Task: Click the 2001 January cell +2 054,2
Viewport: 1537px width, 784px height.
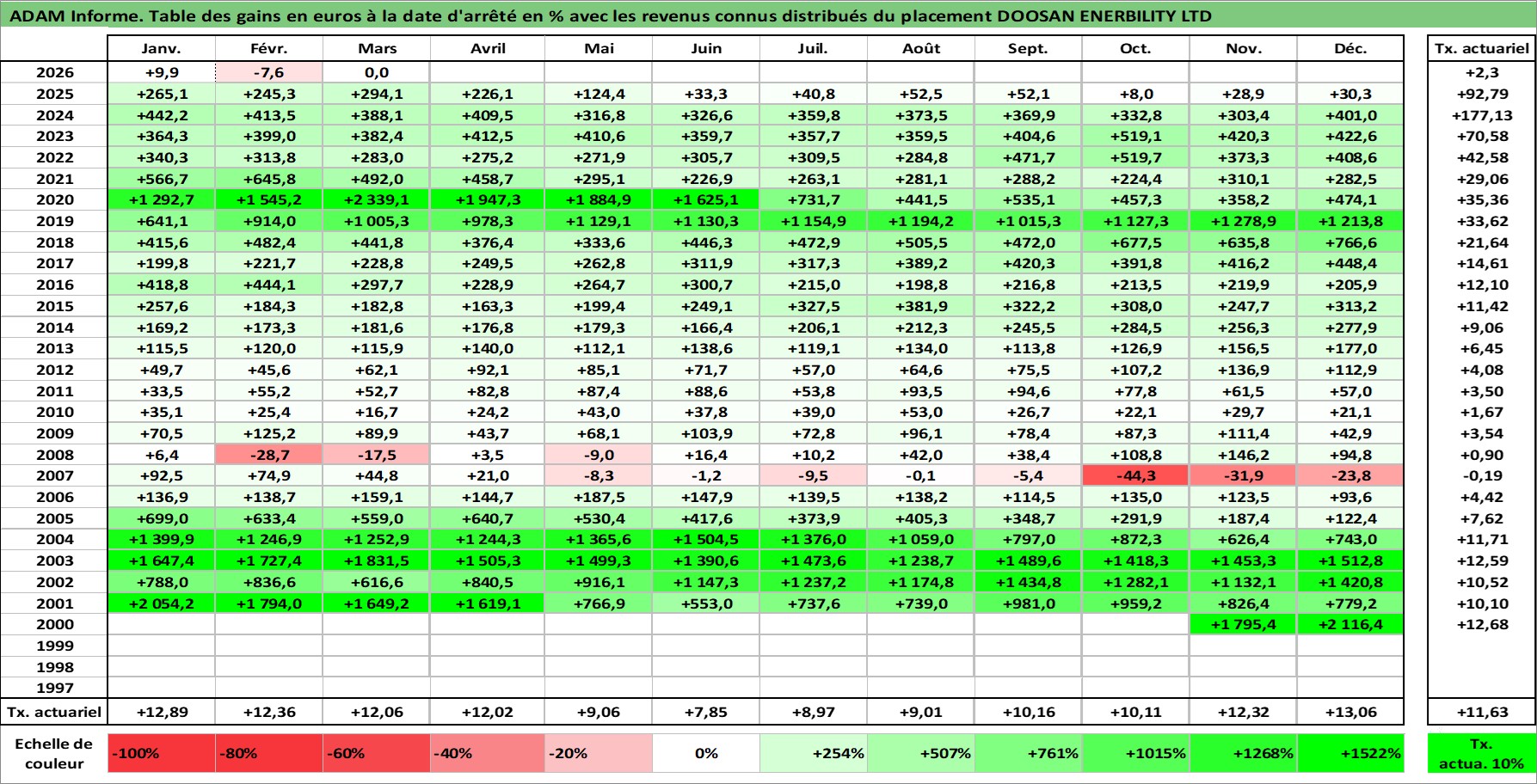Action: (162, 603)
